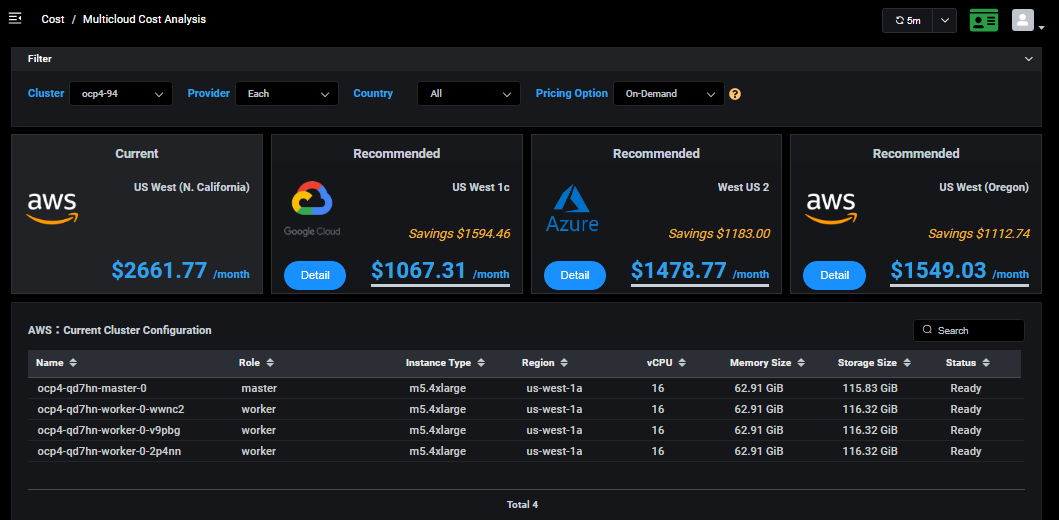The width and height of the screenshot is (1059, 520).
Task: Click AWS Current Cluster Configuration heading
Action: [120, 330]
